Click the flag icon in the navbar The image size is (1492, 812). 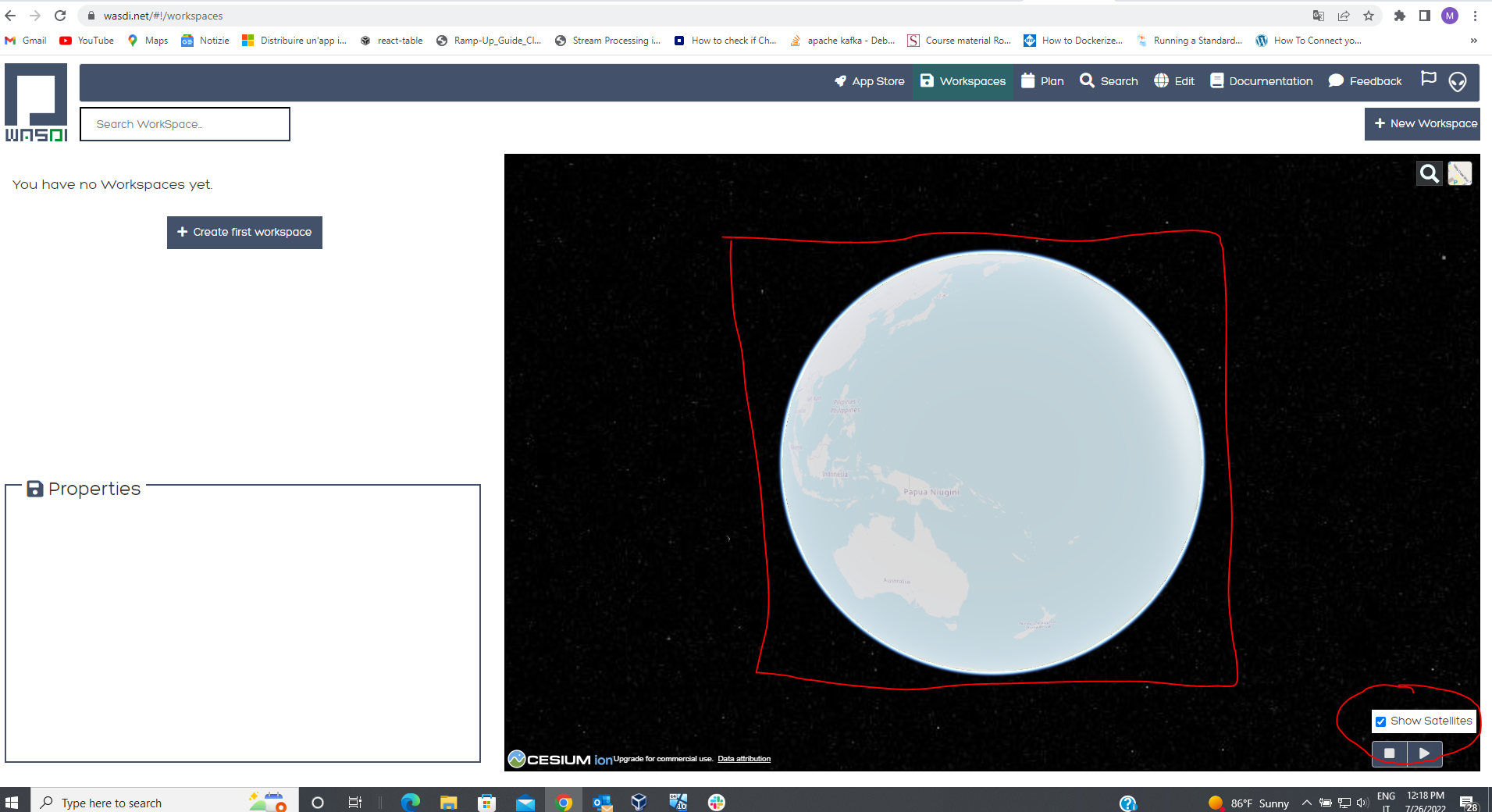point(1427,78)
